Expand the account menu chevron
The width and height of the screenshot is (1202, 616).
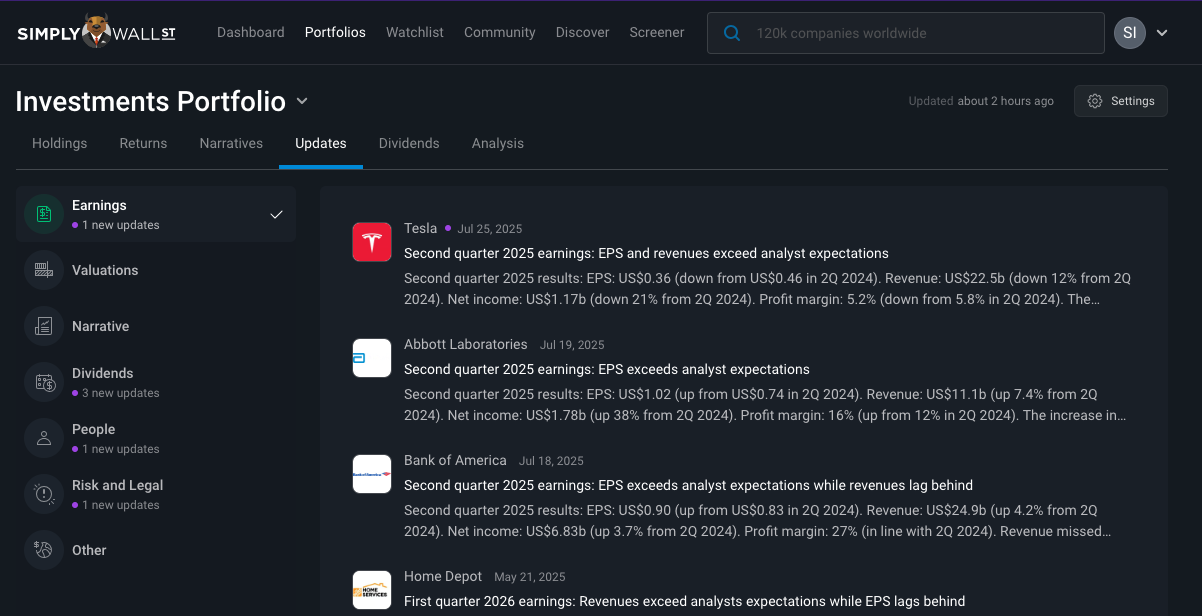[1162, 33]
